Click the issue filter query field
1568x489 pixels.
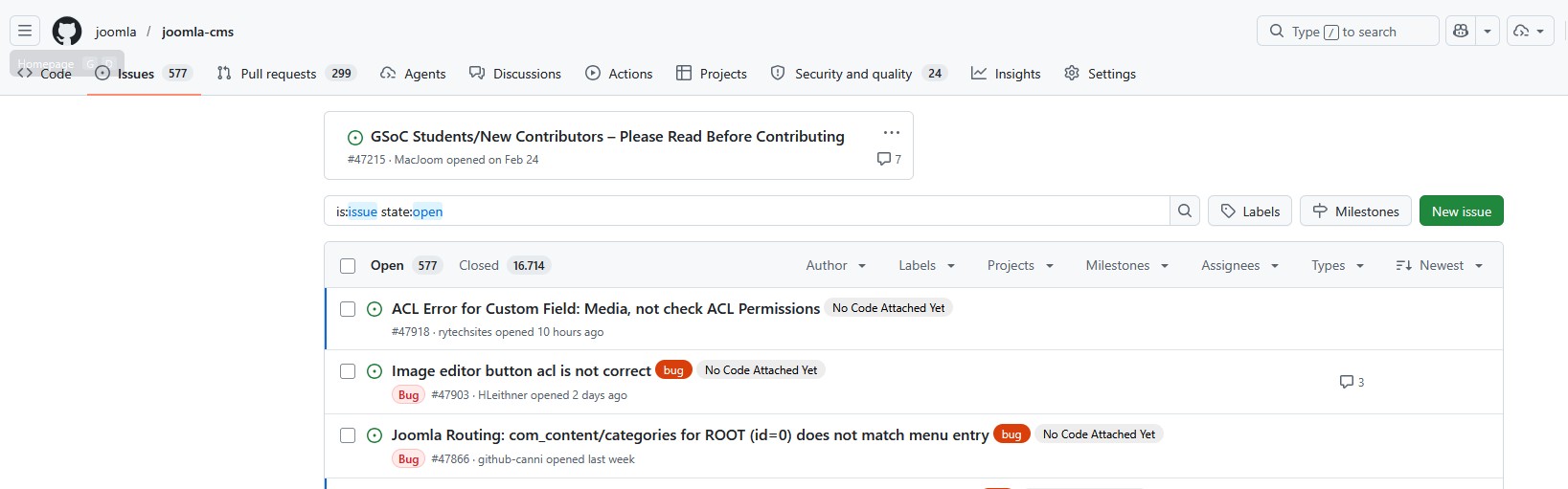click(x=747, y=211)
